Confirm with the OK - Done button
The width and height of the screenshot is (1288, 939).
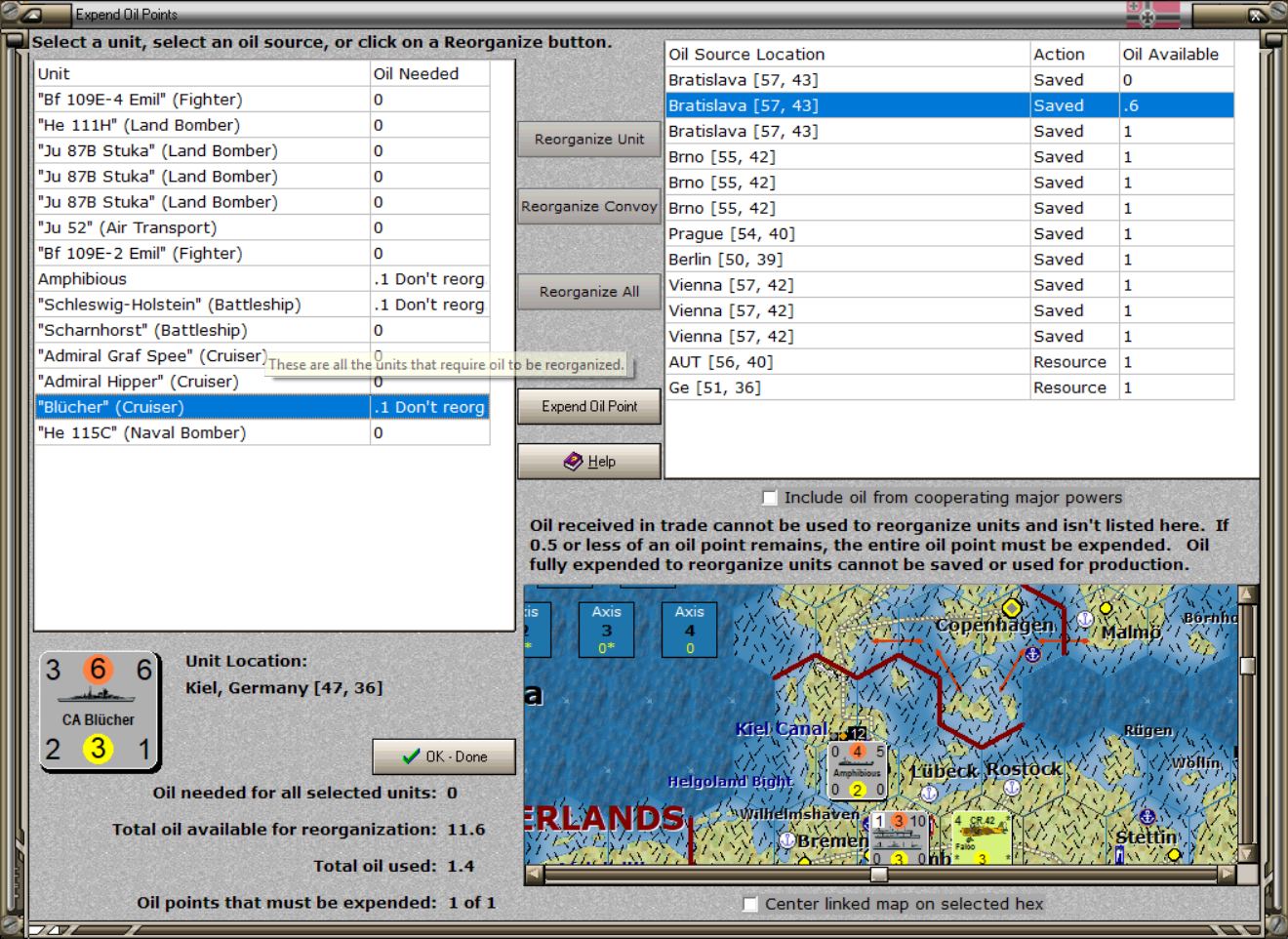point(444,756)
